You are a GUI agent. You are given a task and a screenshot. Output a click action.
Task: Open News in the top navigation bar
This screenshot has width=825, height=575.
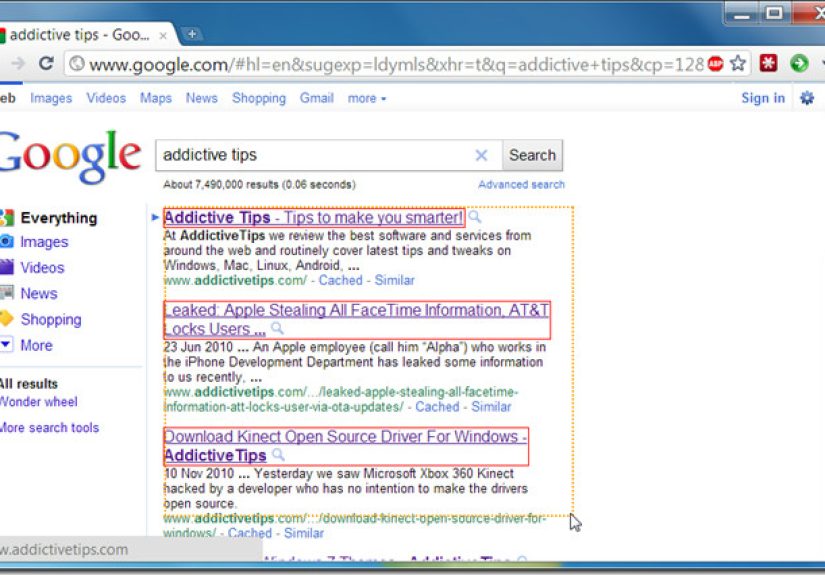pos(202,98)
